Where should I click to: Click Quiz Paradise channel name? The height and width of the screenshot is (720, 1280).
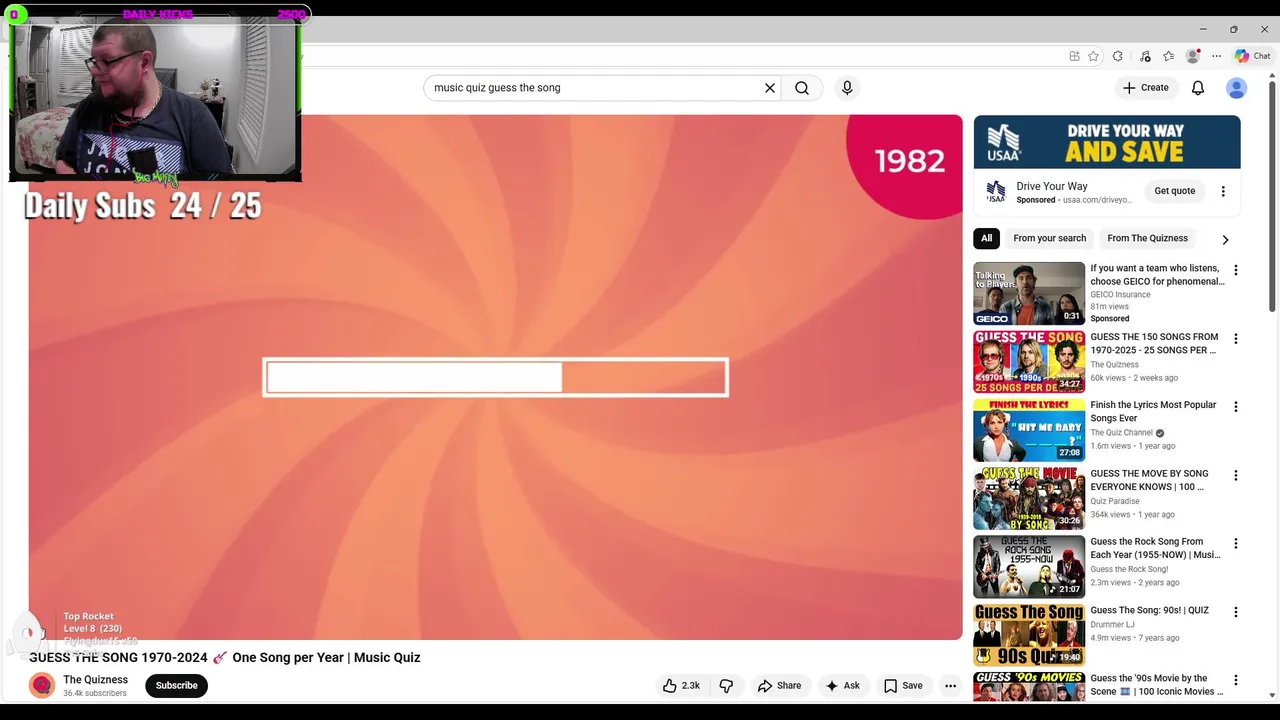click(1115, 501)
